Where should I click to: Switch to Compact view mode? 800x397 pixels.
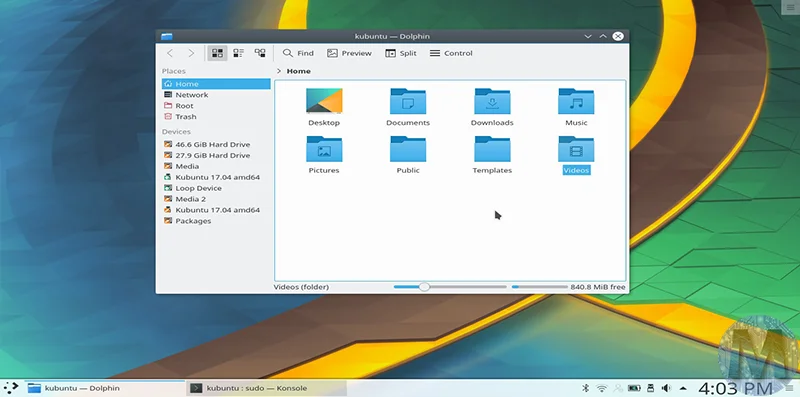(238, 53)
